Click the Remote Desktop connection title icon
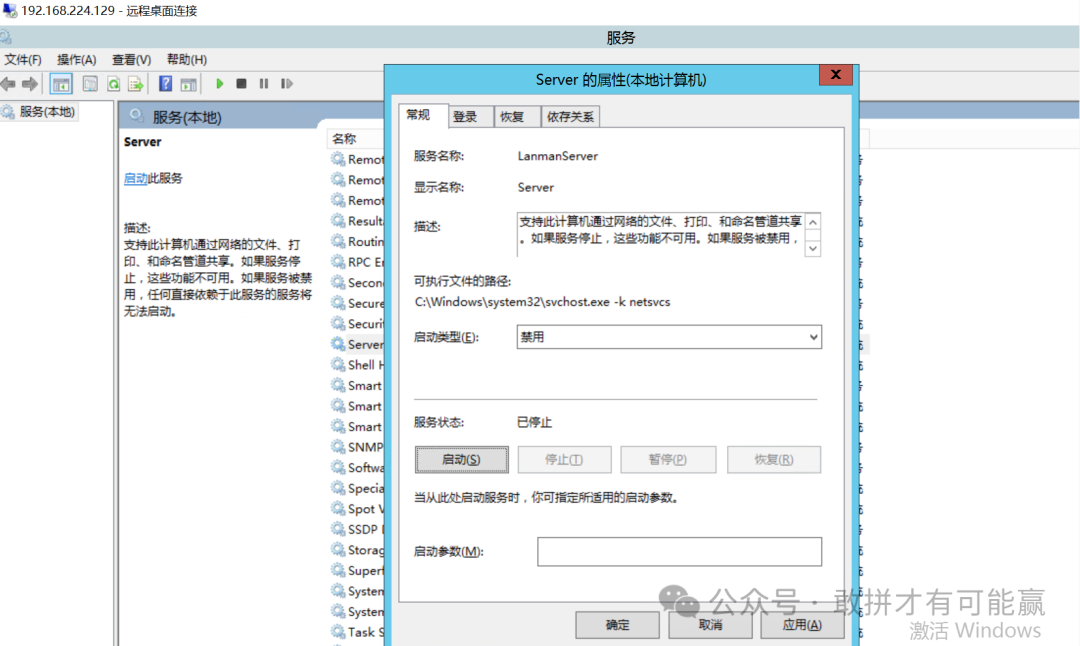Screen dimensions: 1080x646 click(x=10, y=10)
